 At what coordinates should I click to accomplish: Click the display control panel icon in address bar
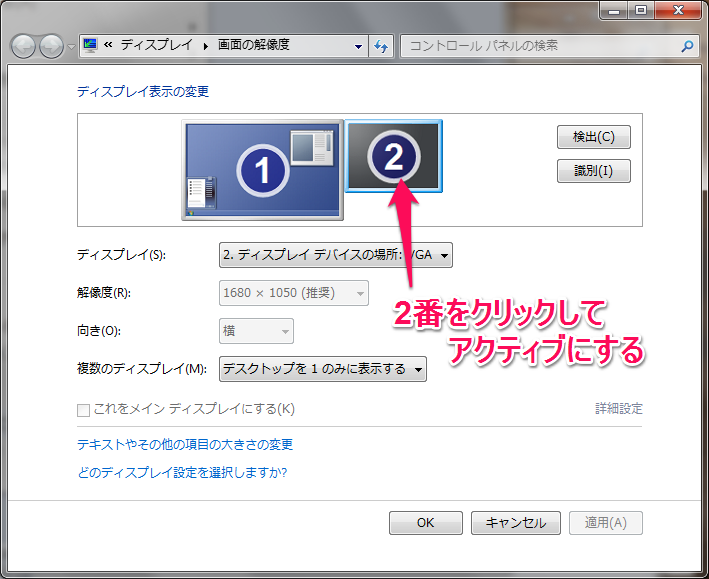(x=90, y=45)
